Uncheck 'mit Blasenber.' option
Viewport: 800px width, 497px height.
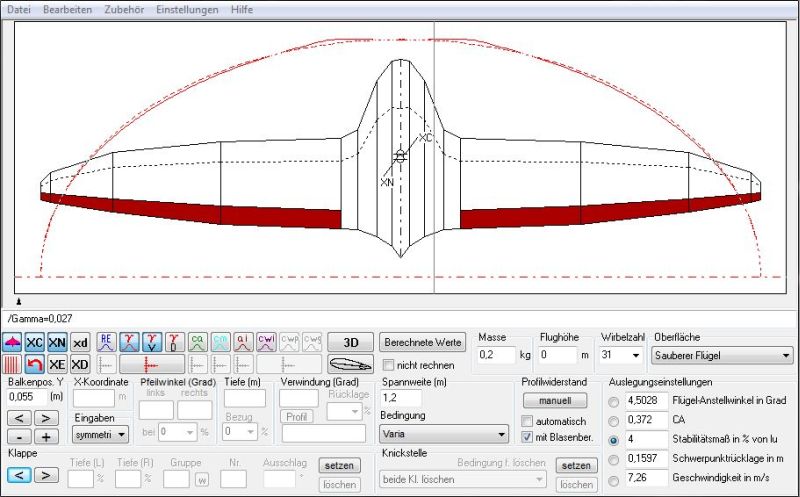527,437
